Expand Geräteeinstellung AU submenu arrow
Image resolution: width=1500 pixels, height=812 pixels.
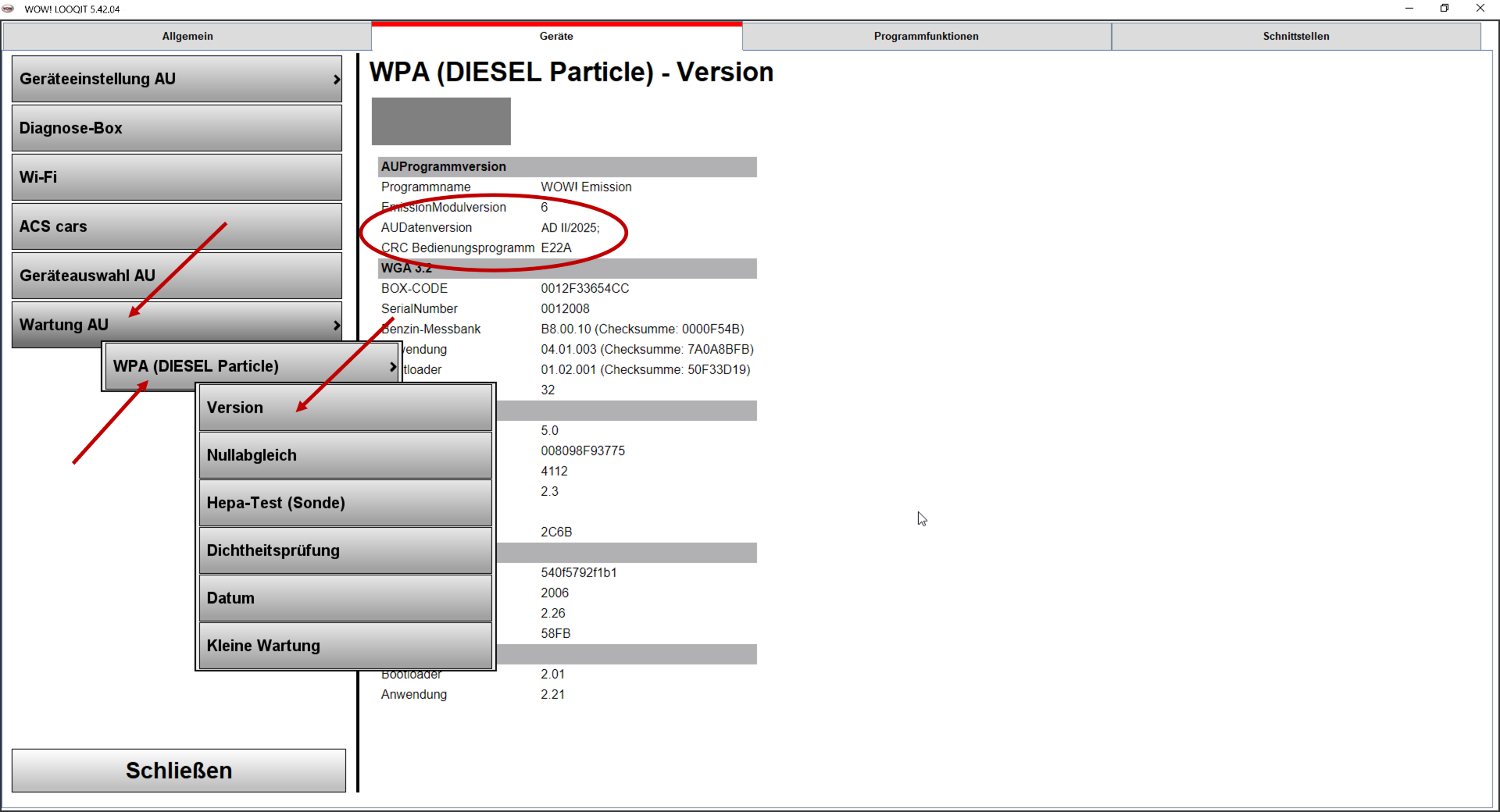tap(336, 80)
